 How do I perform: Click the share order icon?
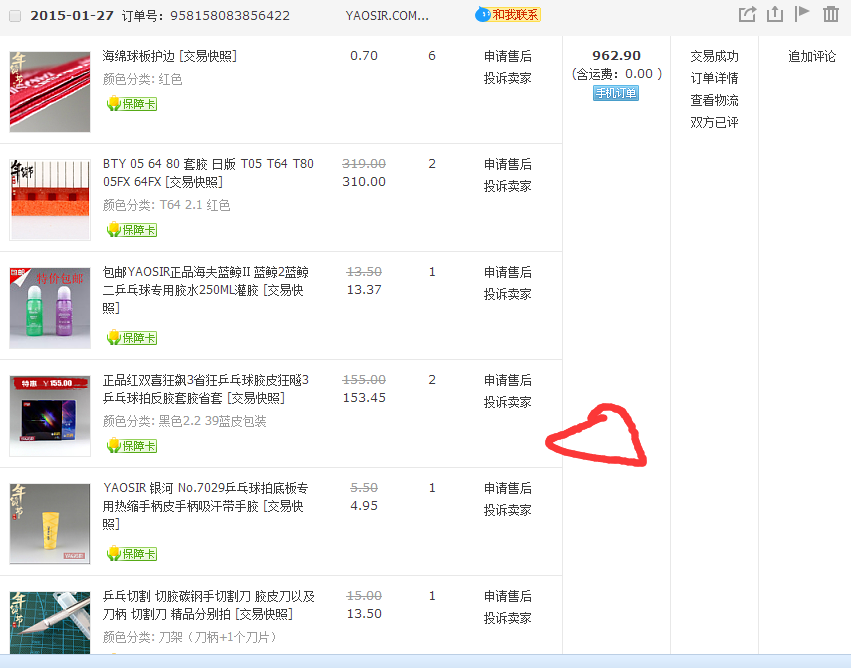click(x=746, y=14)
